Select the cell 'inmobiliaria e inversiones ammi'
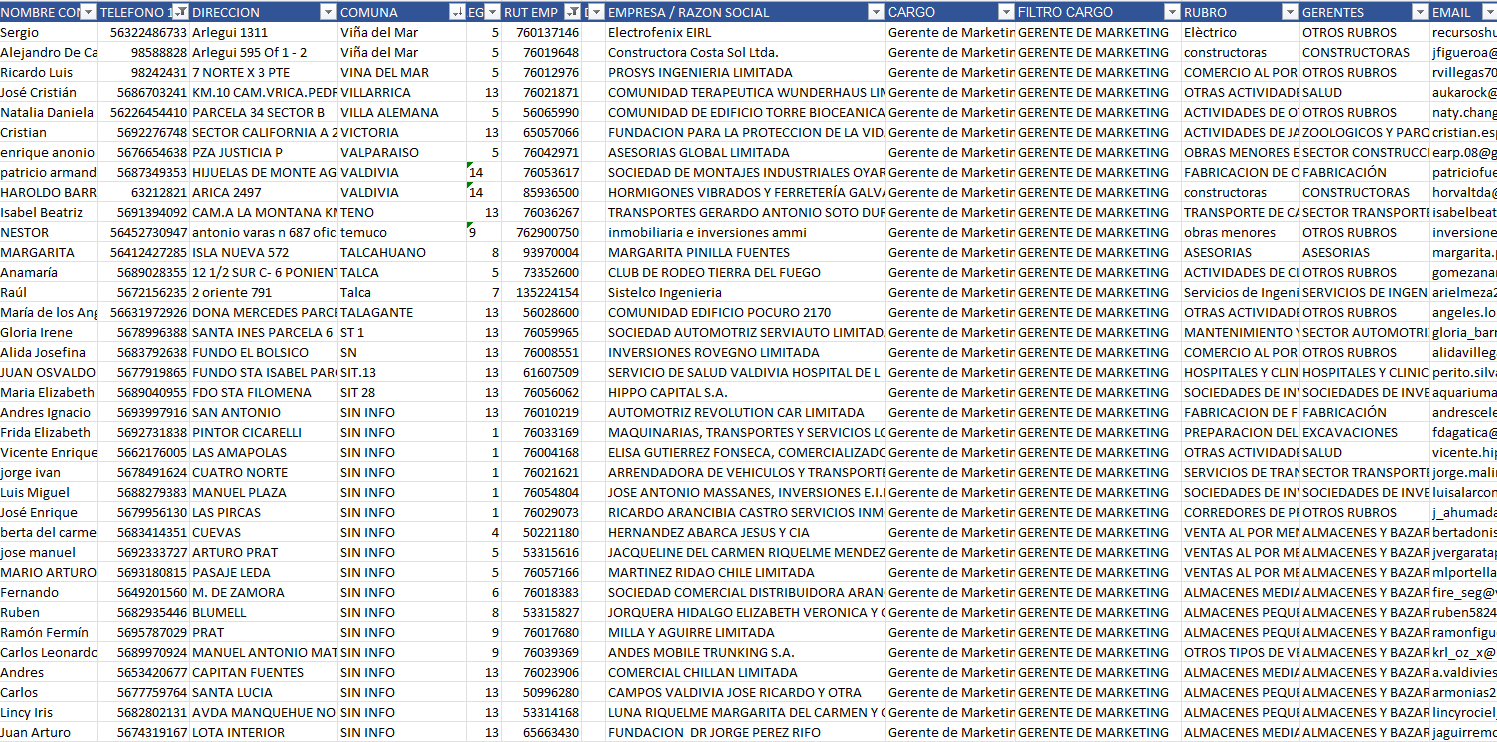The image size is (1497, 742). tap(745, 232)
